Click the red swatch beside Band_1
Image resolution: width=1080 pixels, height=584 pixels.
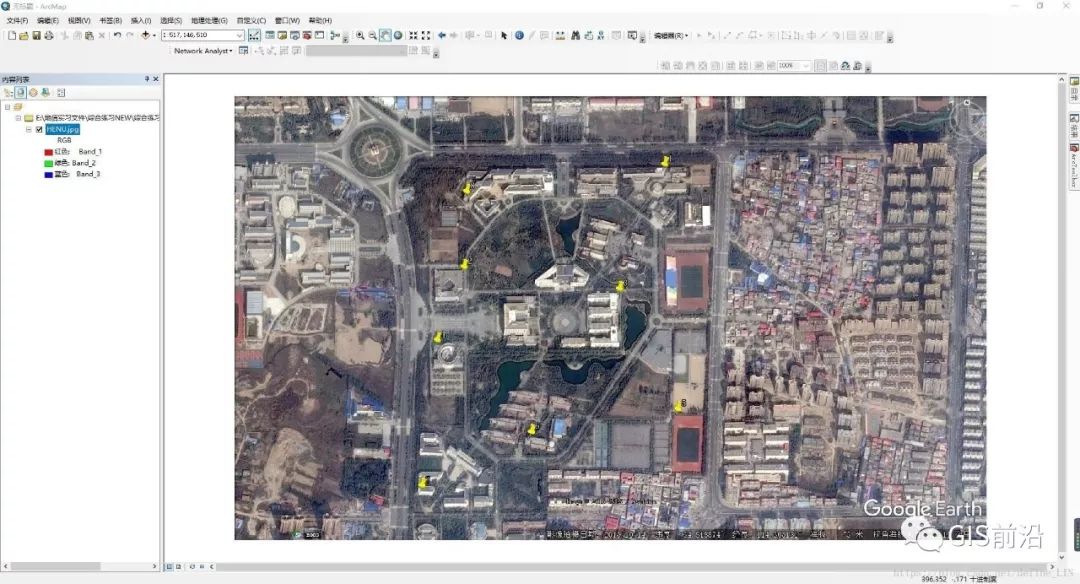coord(48,151)
